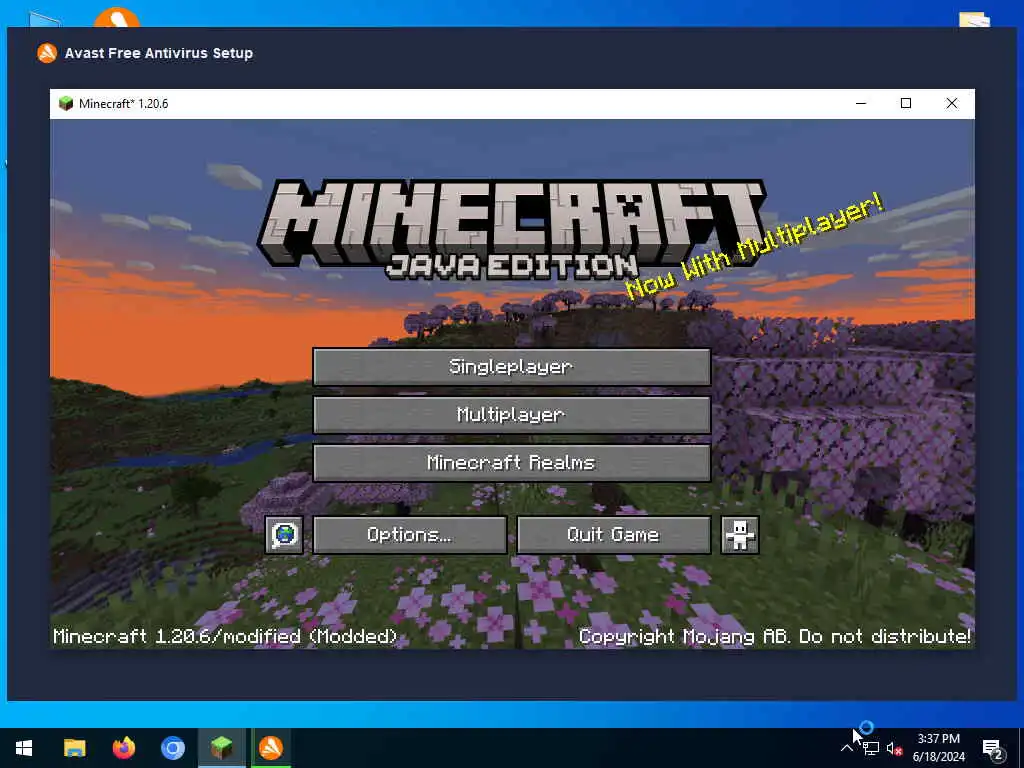Open the network status tray icon

click(871, 748)
